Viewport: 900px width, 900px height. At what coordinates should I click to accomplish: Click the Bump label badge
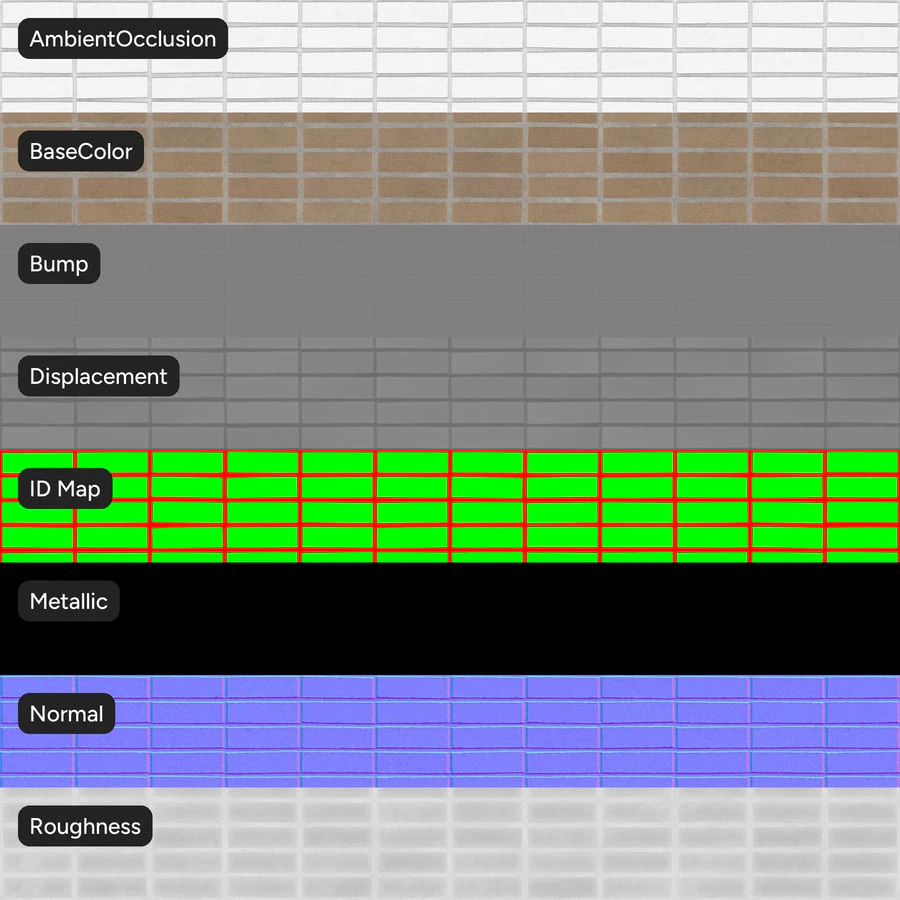tap(59, 263)
